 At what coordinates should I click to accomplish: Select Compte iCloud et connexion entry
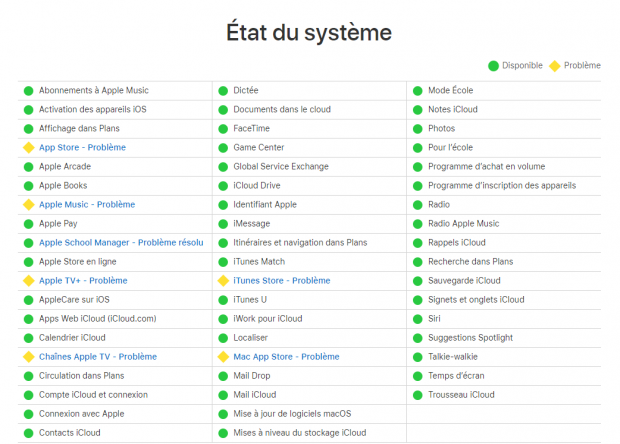coord(93,395)
